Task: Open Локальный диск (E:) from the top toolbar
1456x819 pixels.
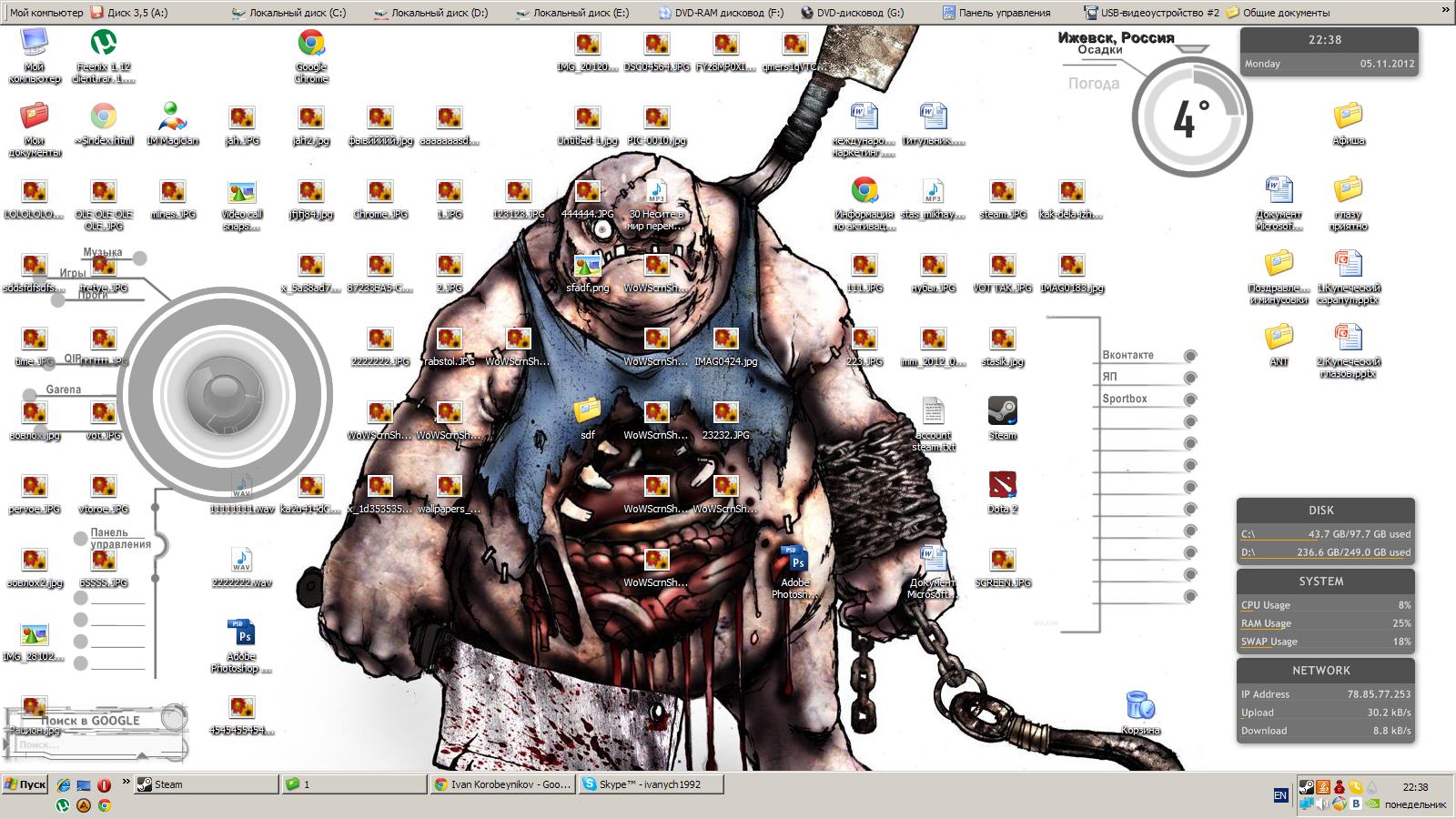Action: 572,13
